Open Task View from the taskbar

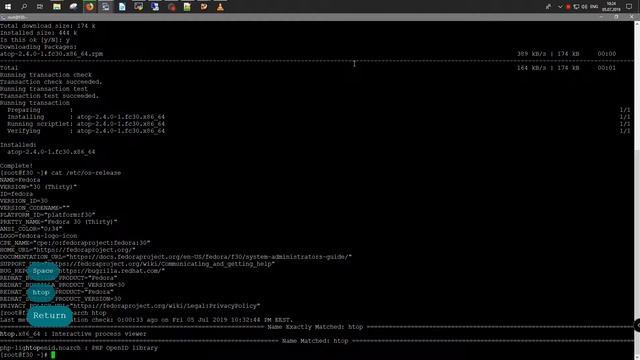pos(40,7)
